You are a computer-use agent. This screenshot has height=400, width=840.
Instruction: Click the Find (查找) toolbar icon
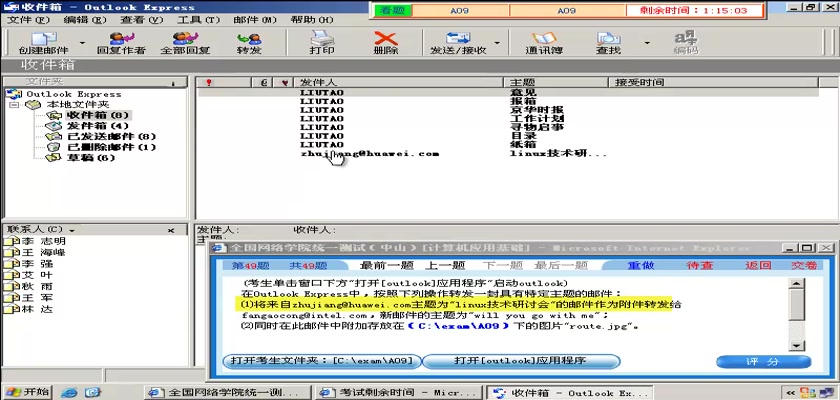tap(608, 43)
